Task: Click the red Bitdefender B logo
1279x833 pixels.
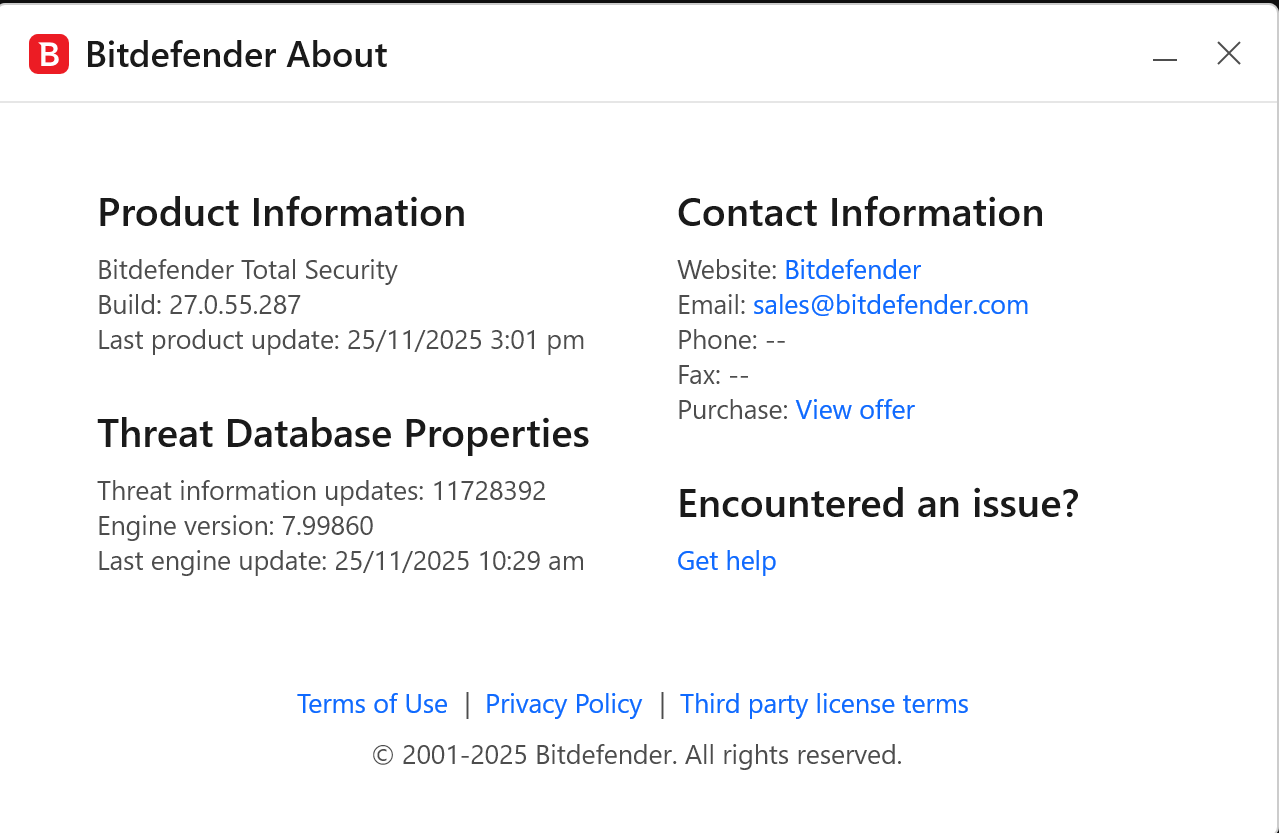Action: pos(48,54)
